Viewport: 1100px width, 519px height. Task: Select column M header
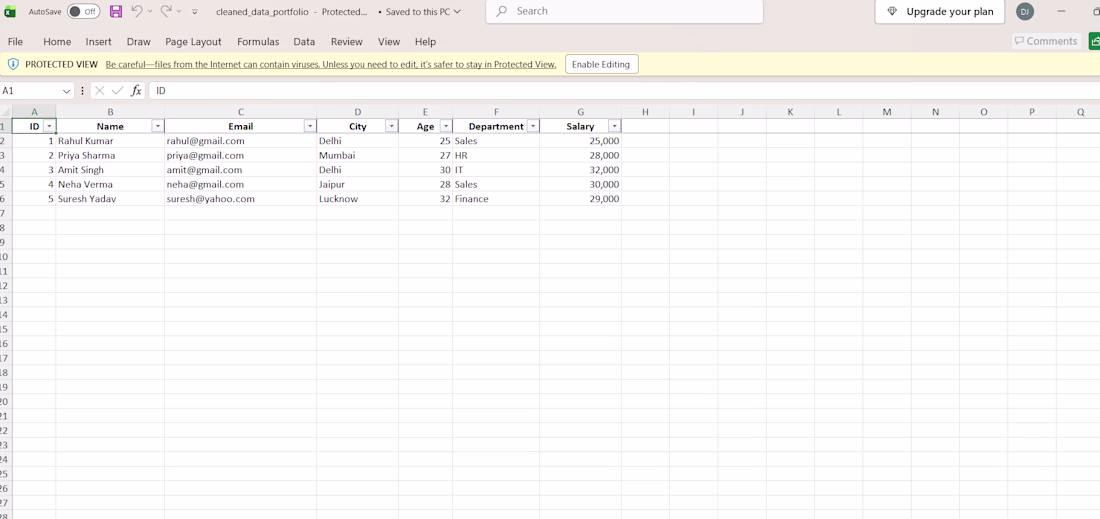click(887, 112)
